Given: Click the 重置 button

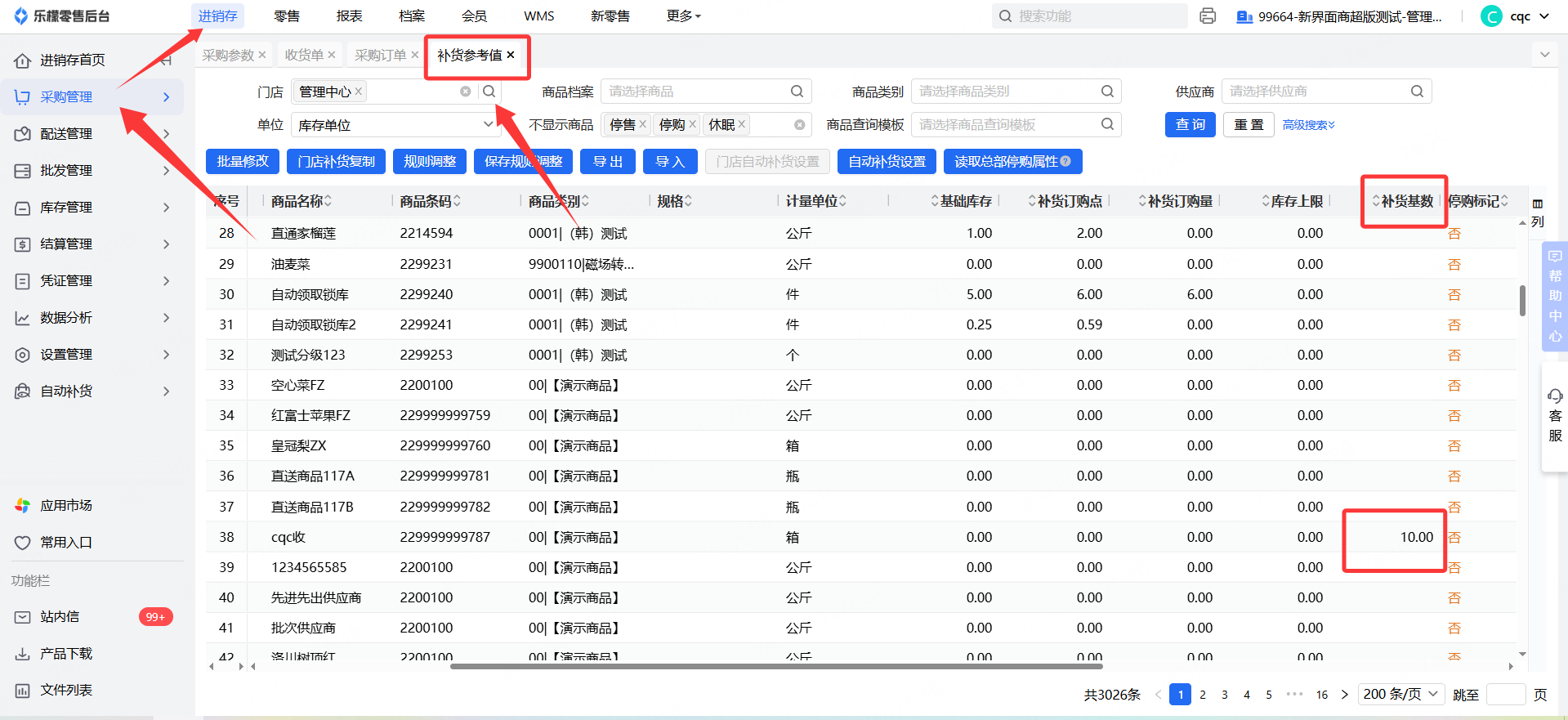Looking at the screenshot, I should click(x=1249, y=125).
